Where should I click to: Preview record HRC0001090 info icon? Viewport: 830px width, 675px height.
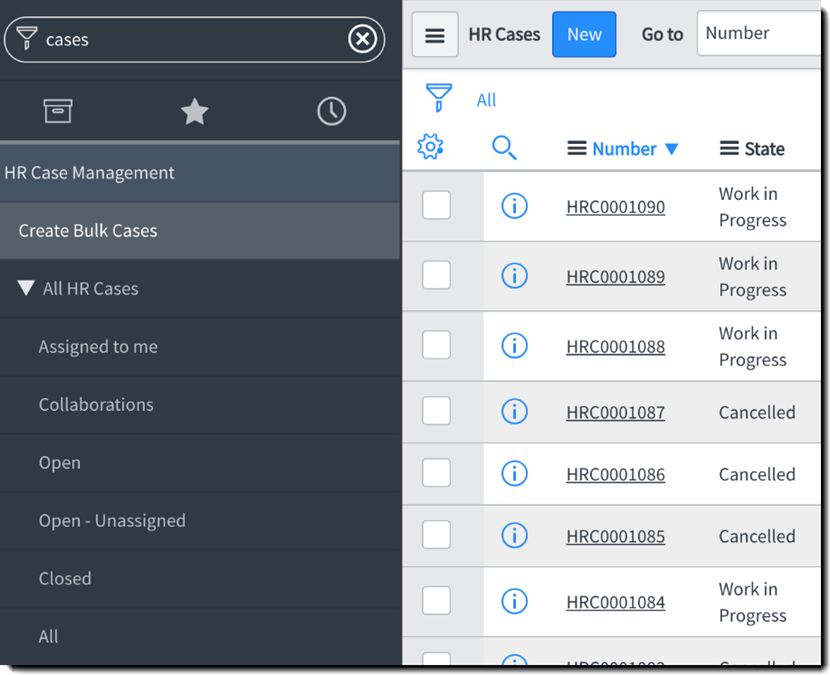coord(514,206)
